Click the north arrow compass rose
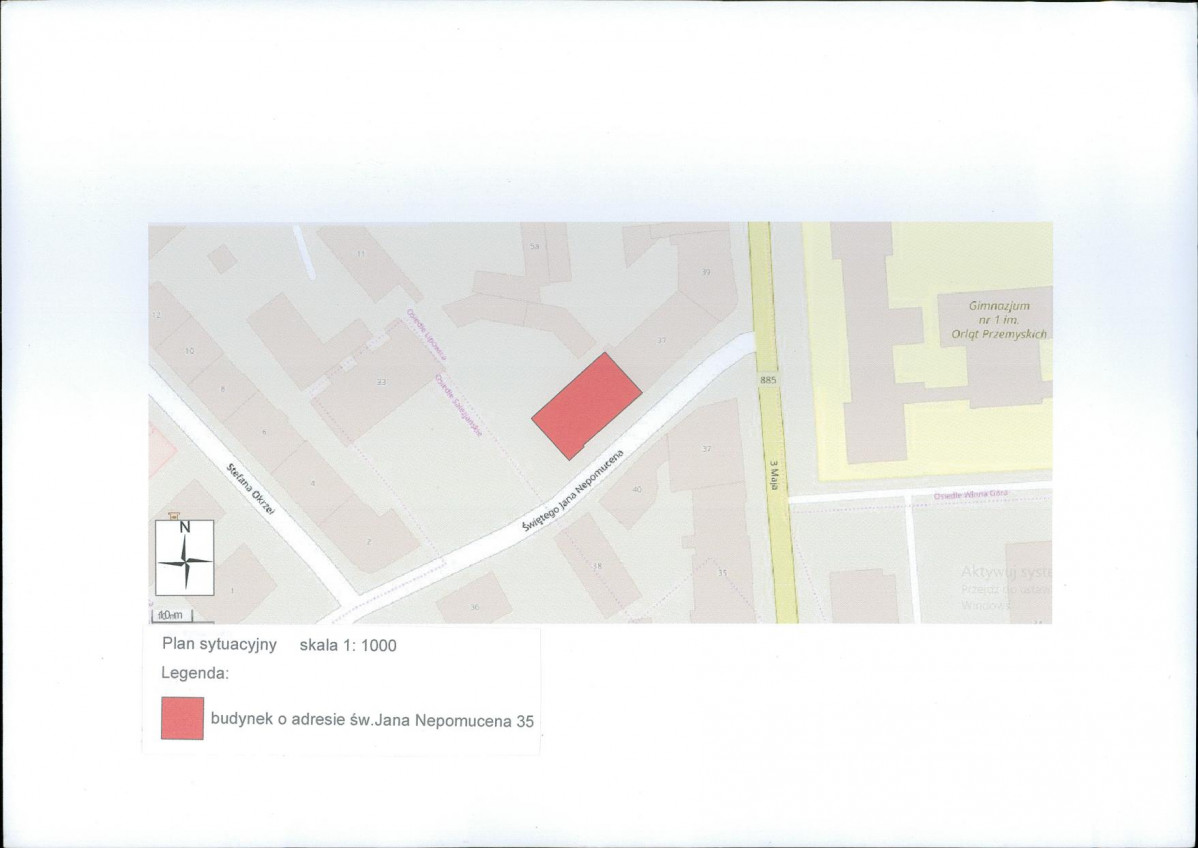Screen dimensions: 1198x848 click(x=185, y=559)
